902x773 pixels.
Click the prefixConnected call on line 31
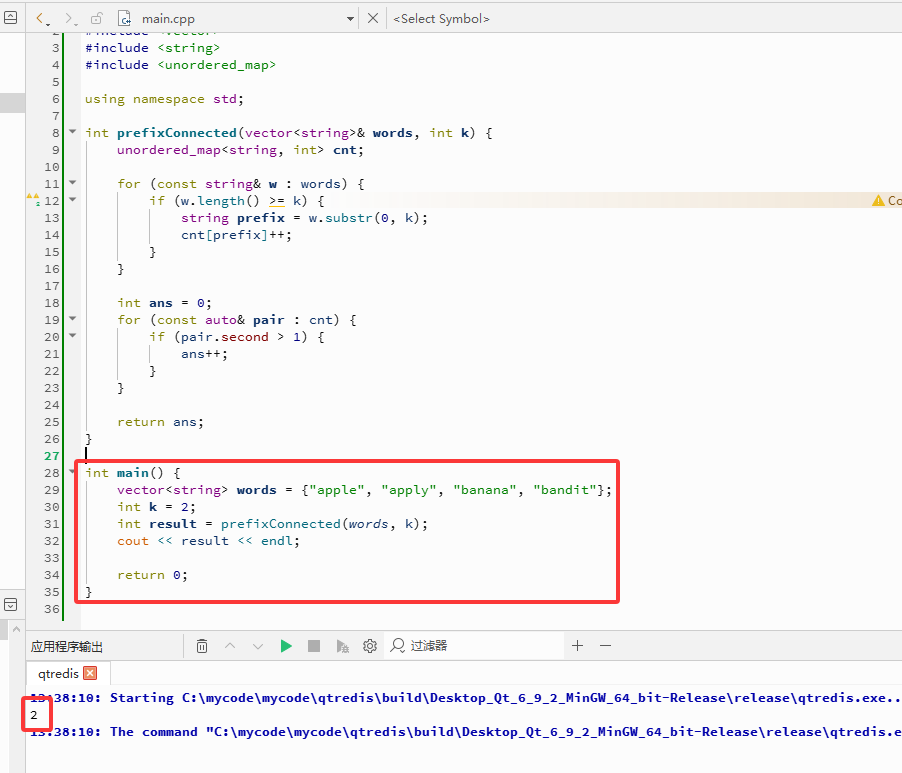281,524
